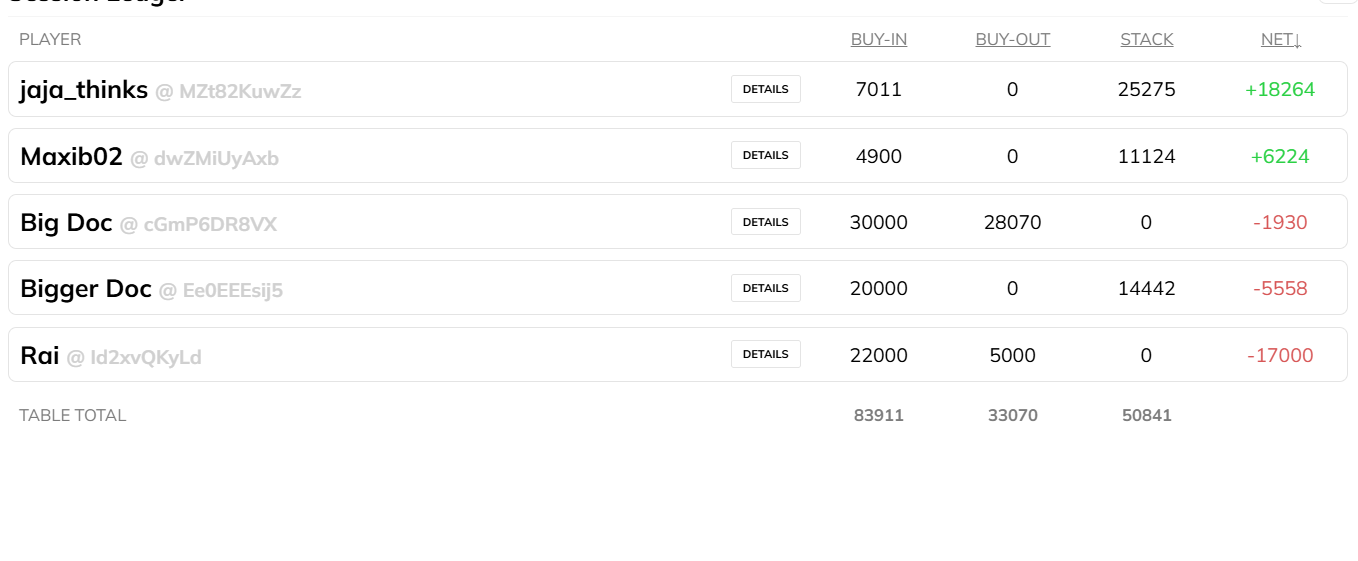This screenshot has width=1358, height=561.
Task: Click jaja_thinks net value +18264
Action: (x=1280, y=90)
